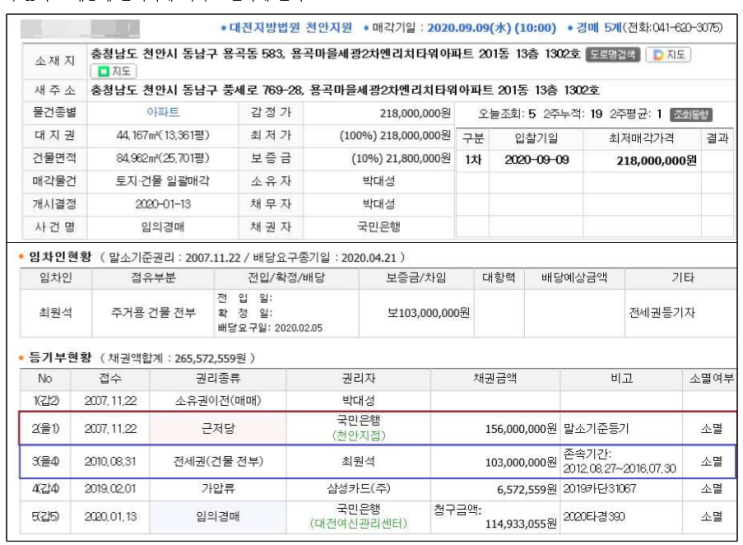743x545 pixels.
Task: Select the creditor 삼성카드(주)
Action: click(359, 489)
